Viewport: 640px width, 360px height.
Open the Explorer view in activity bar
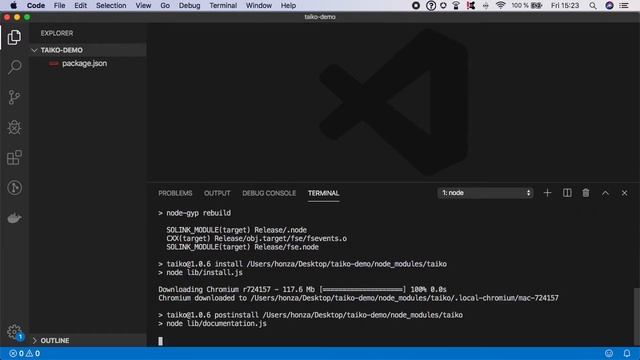point(14,37)
